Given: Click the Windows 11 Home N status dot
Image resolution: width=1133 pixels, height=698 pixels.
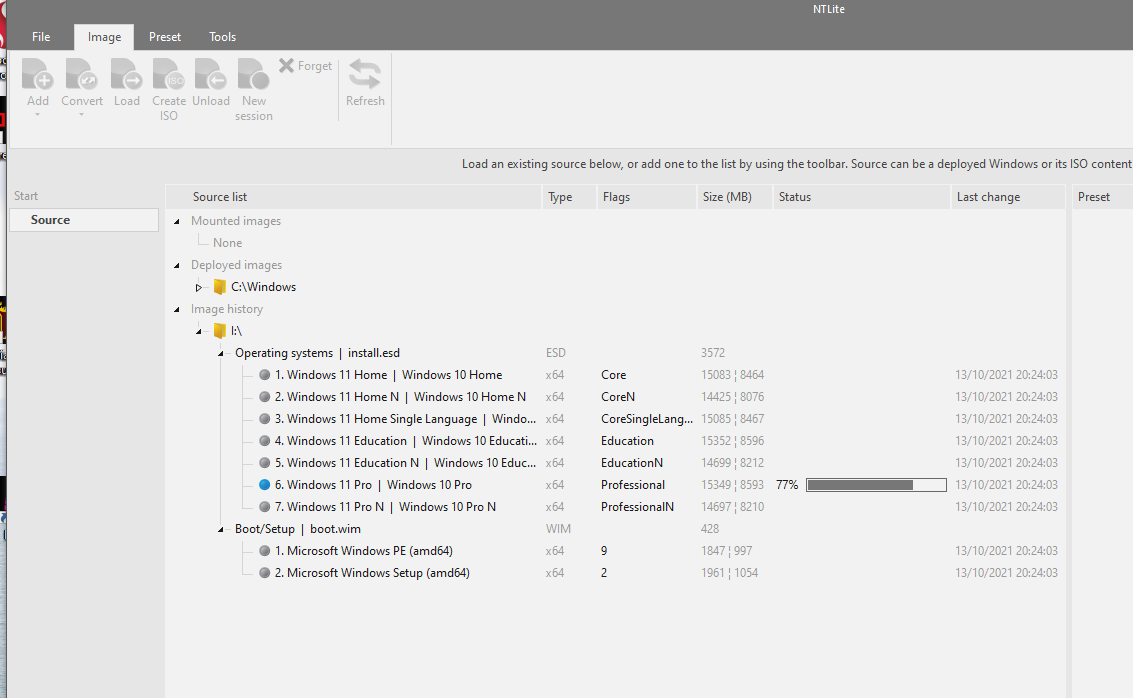Looking at the screenshot, I should [x=264, y=397].
